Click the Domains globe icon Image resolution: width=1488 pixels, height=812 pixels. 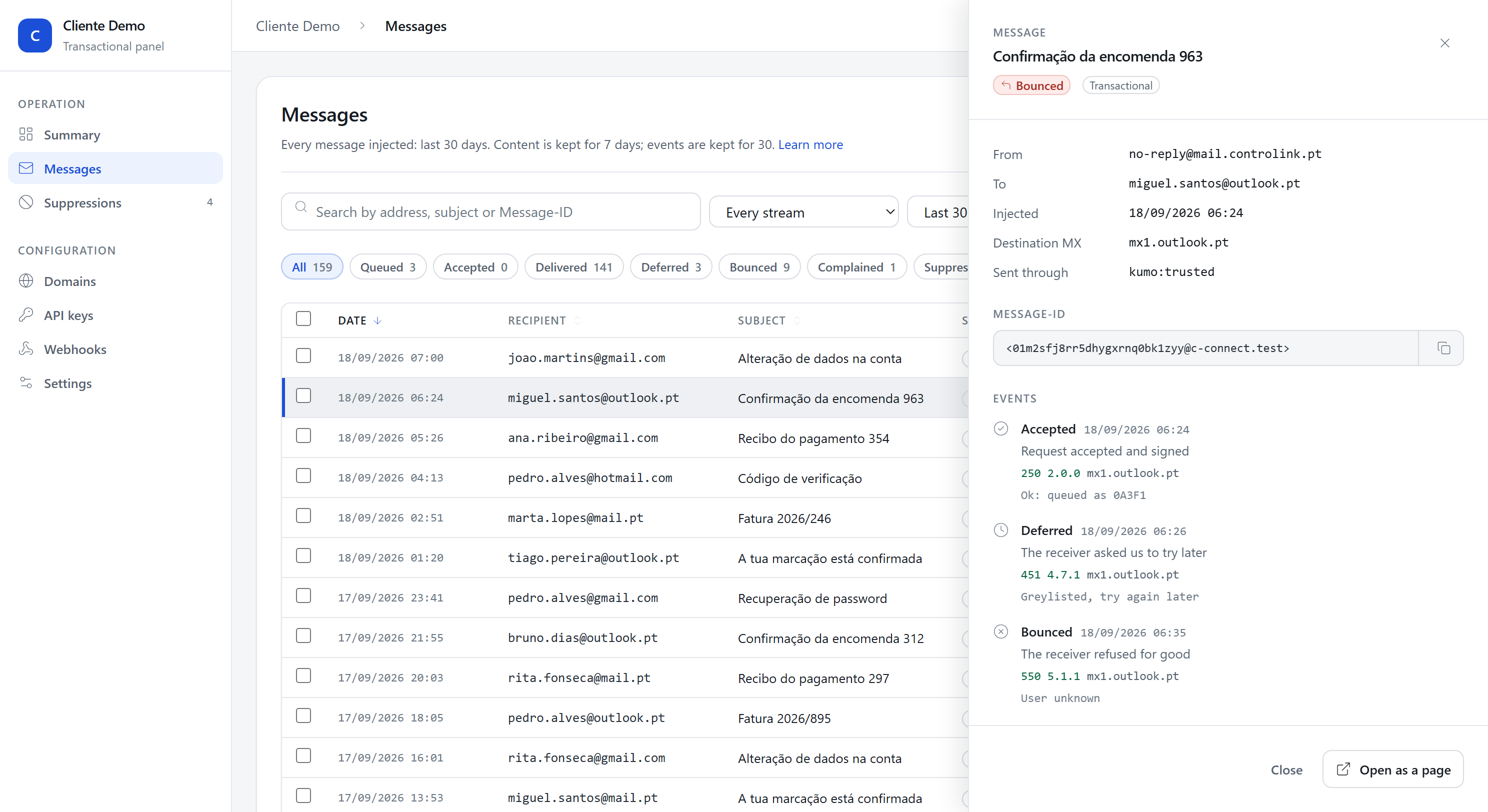[x=26, y=280]
